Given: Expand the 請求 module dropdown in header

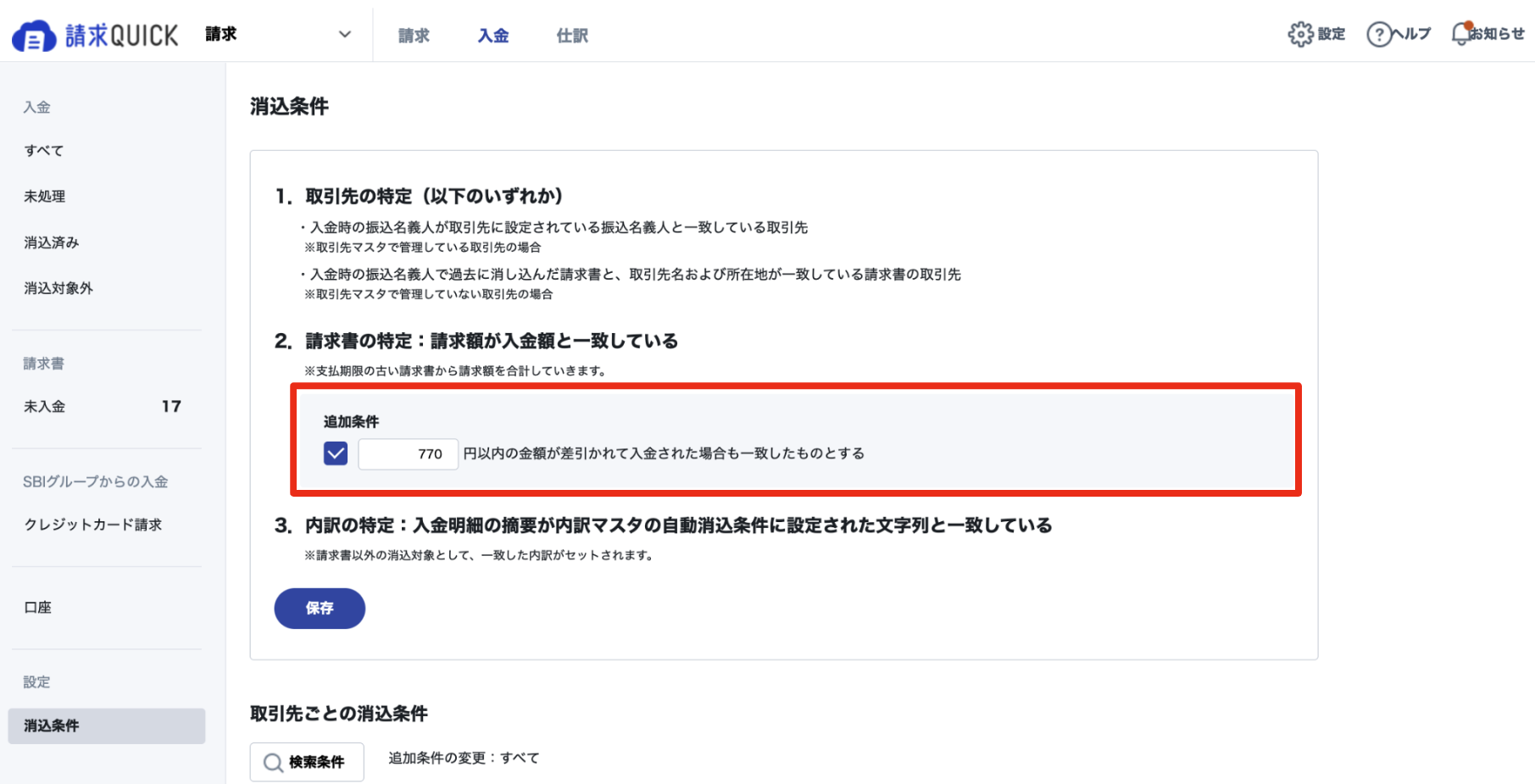Looking at the screenshot, I should click(x=343, y=35).
